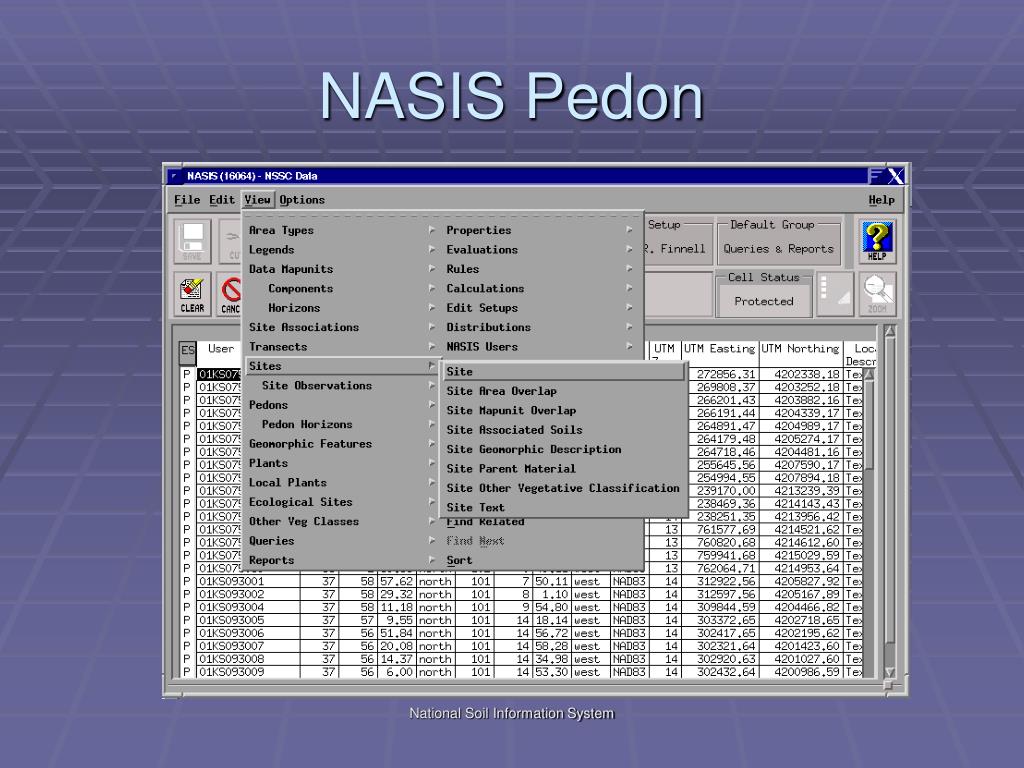Click Queries & Reports default group field
Image resolution: width=1024 pixels, height=768 pixels.
click(778, 249)
